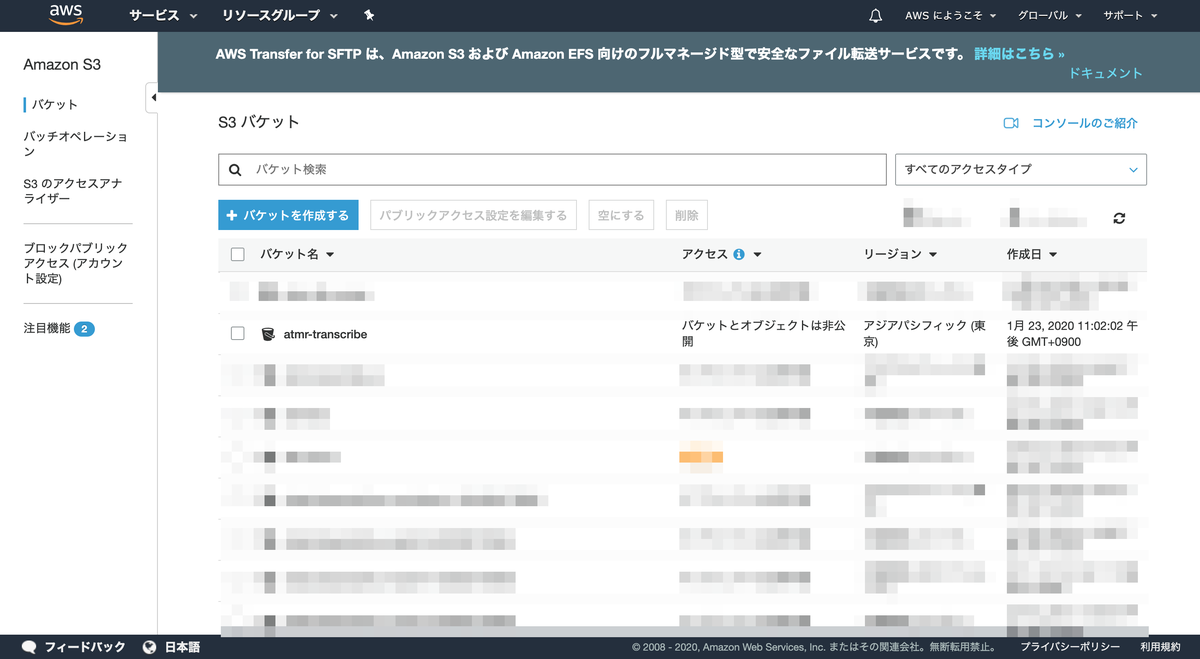
Task: Collapse the S3 sidebar with arrow handle
Action: (152, 97)
